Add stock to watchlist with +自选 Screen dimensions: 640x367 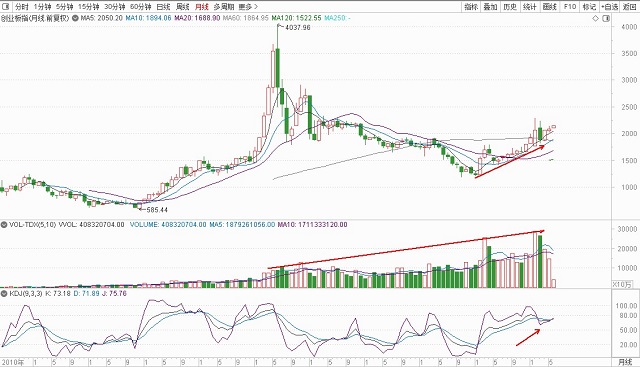click(610, 7)
